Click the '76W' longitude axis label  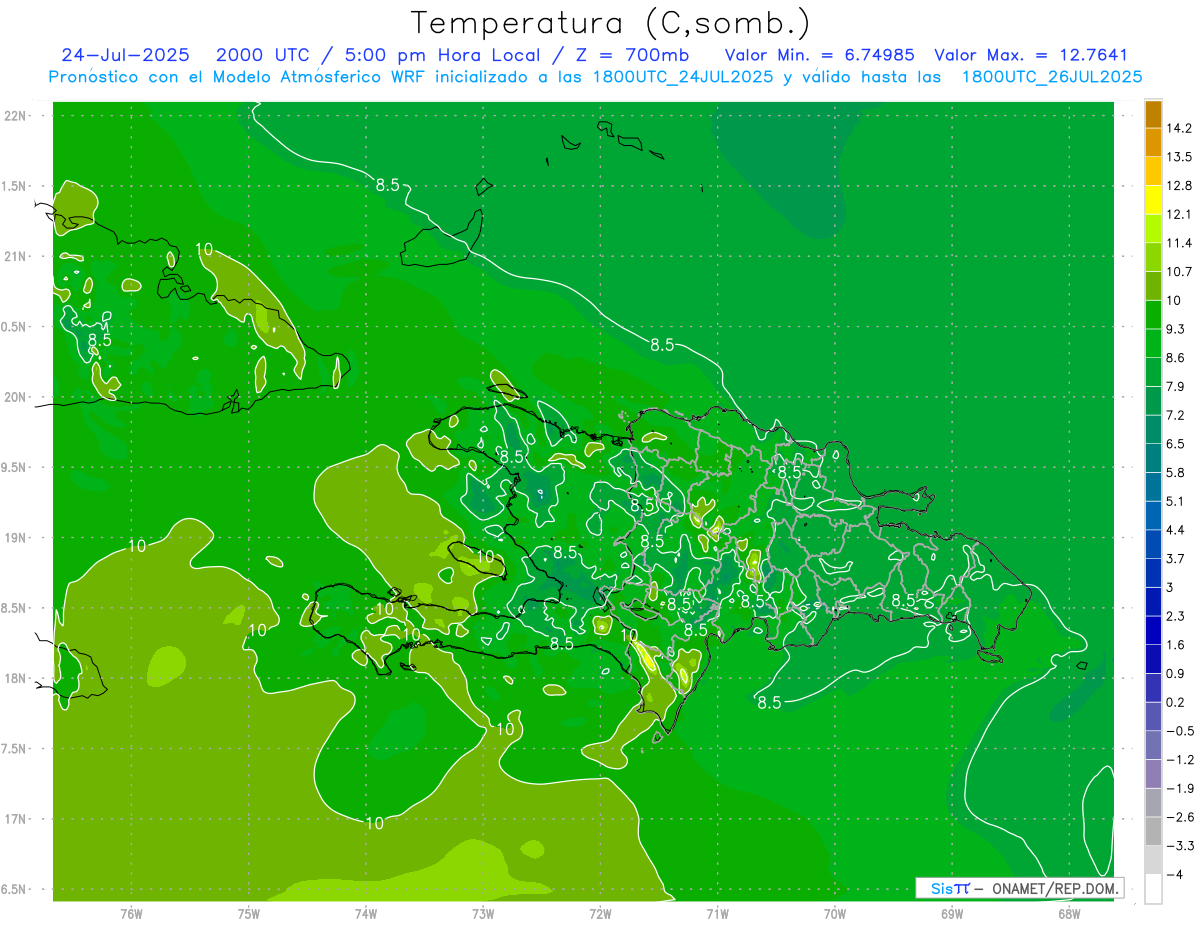[131, 914]
